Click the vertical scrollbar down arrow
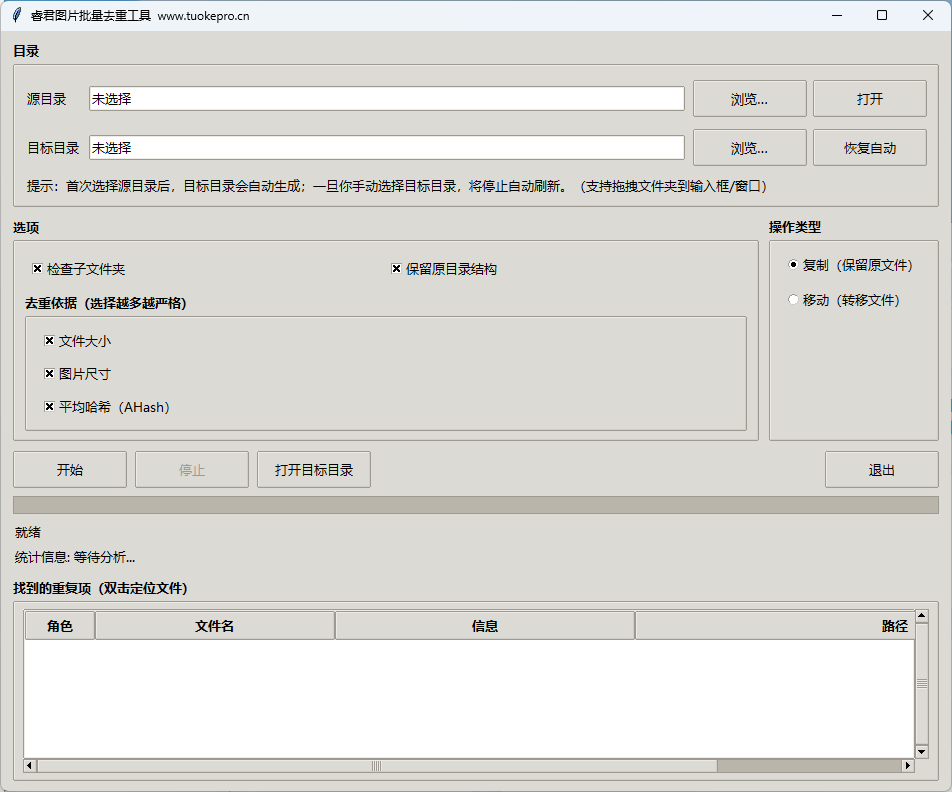The height and width of the screenshot is (792, 952). click(922, 752)
